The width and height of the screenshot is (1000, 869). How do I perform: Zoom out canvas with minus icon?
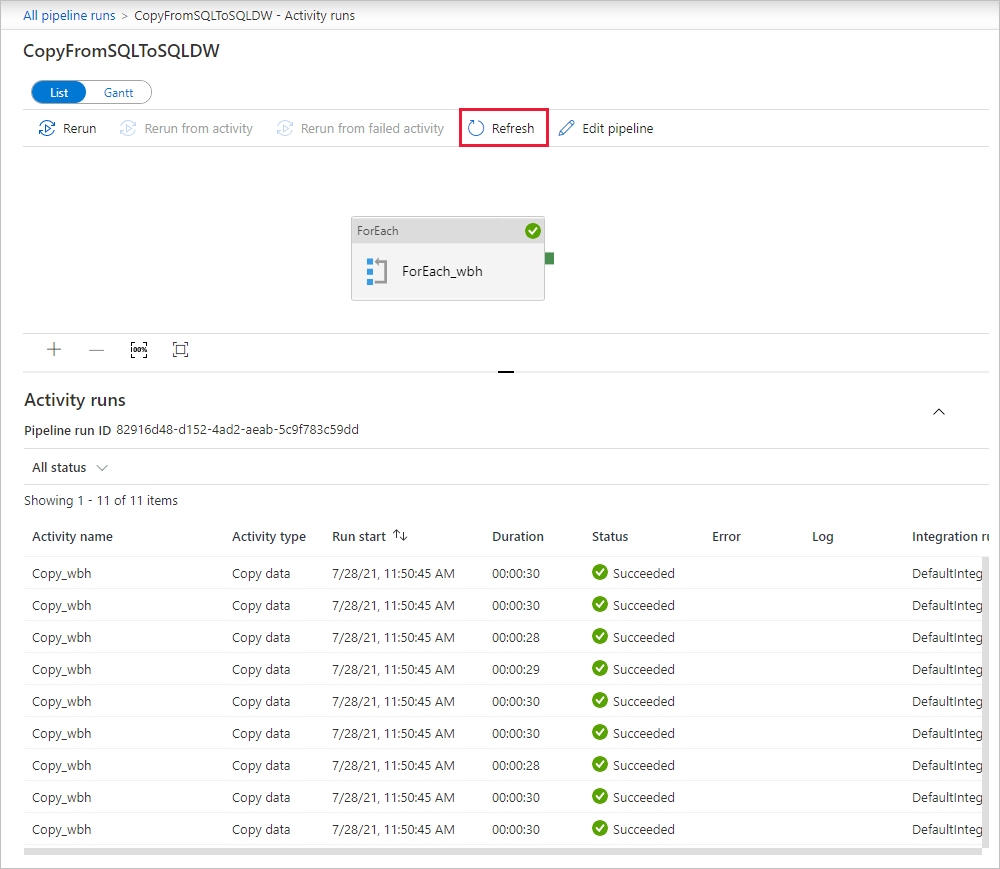point(96,349)
